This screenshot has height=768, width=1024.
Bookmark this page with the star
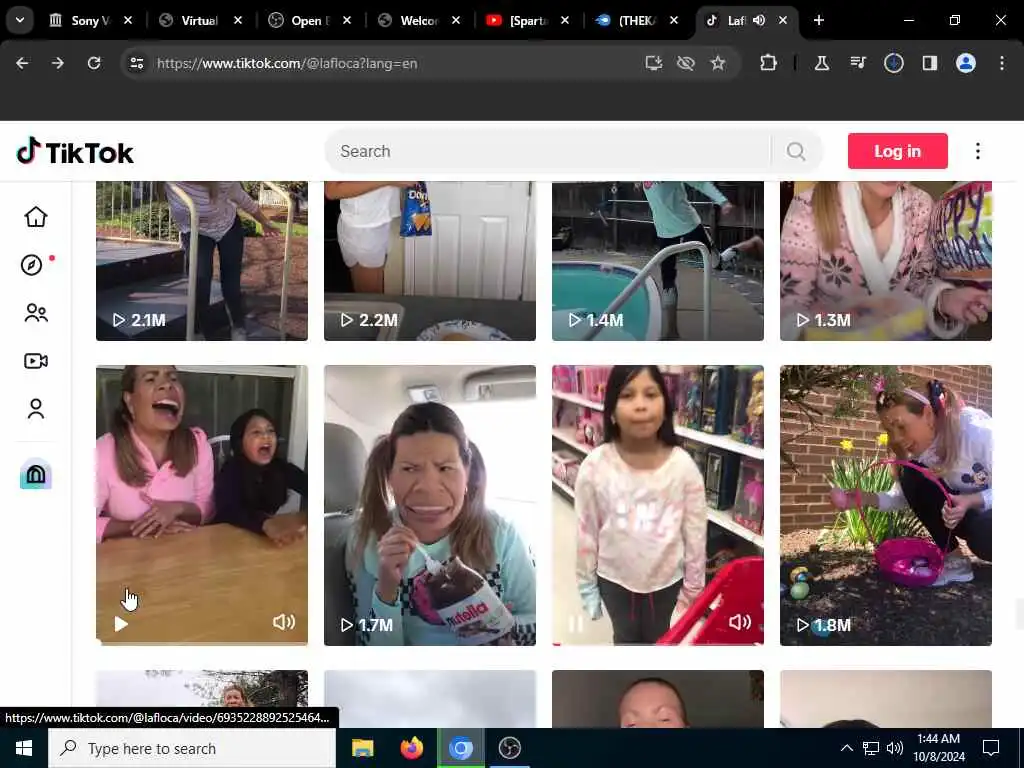(x=718, y=63)
